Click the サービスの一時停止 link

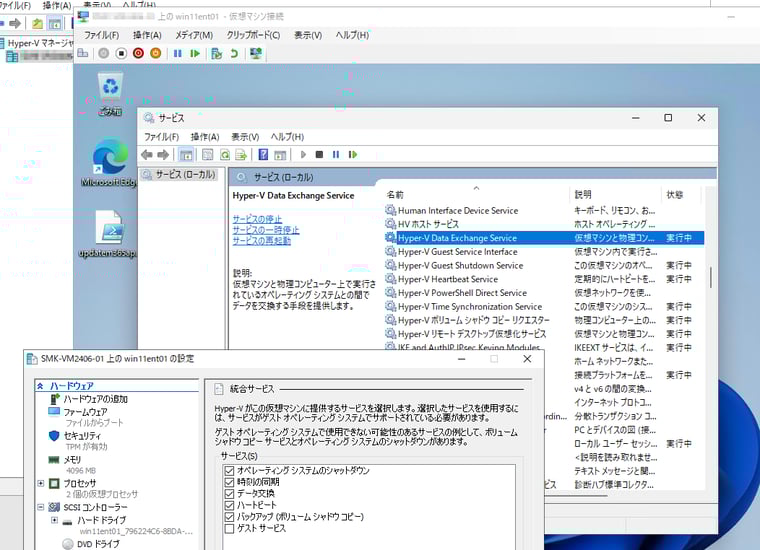266,230
